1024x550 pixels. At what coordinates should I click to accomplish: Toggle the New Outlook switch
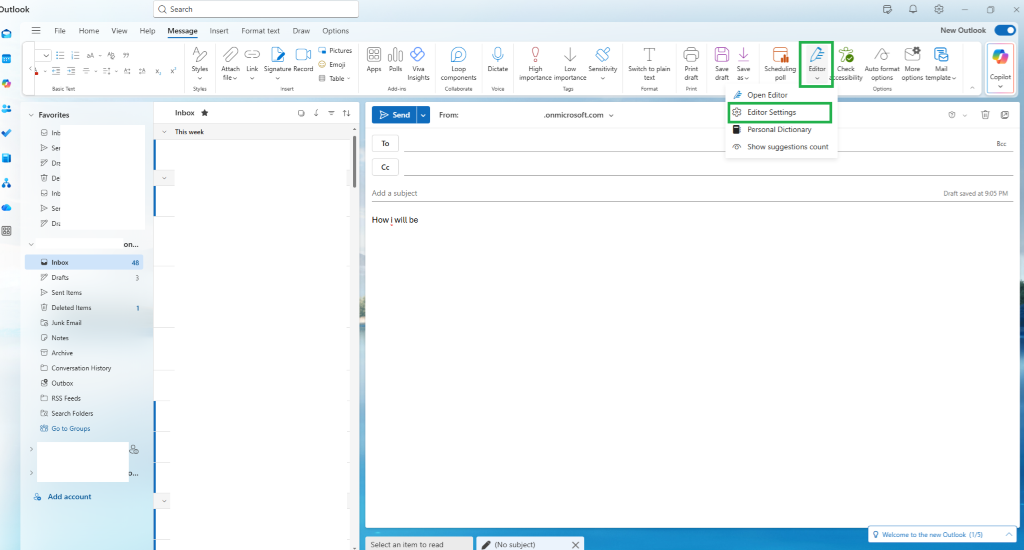click(1004, 30)
